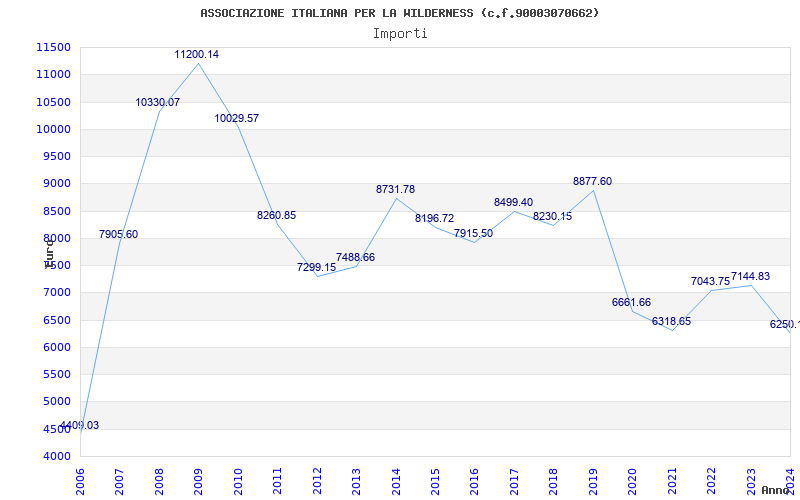The image size is (800, 500).
Task: Click the 2012 x-axis year label
Action: tap(317, 482)
